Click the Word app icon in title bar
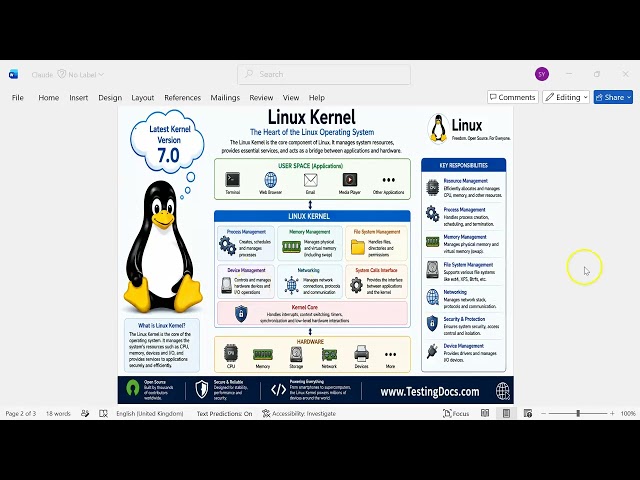The height and width of the screenshot is (480, 640). 13,74
